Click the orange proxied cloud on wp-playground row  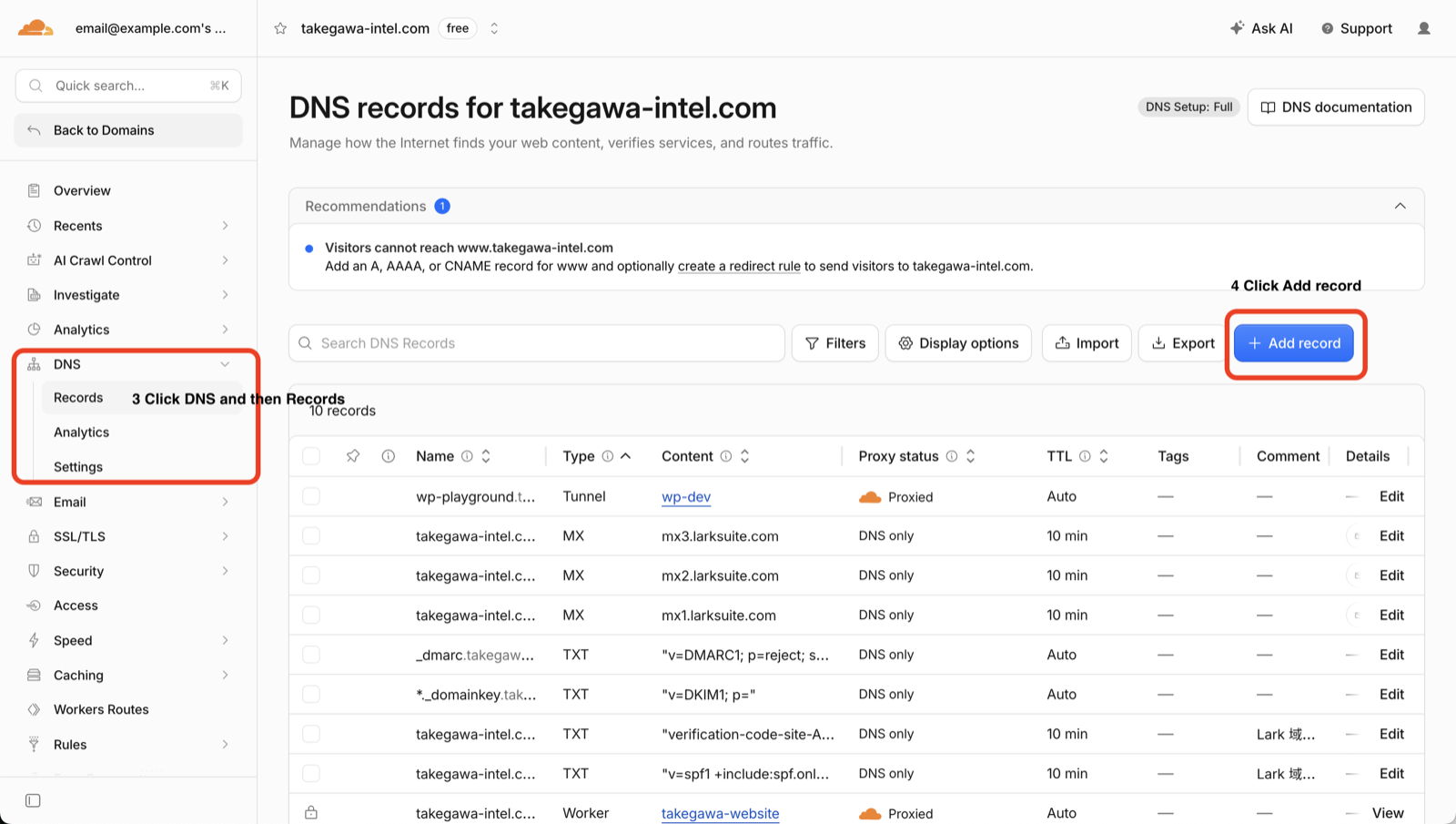tap(870, 497)
